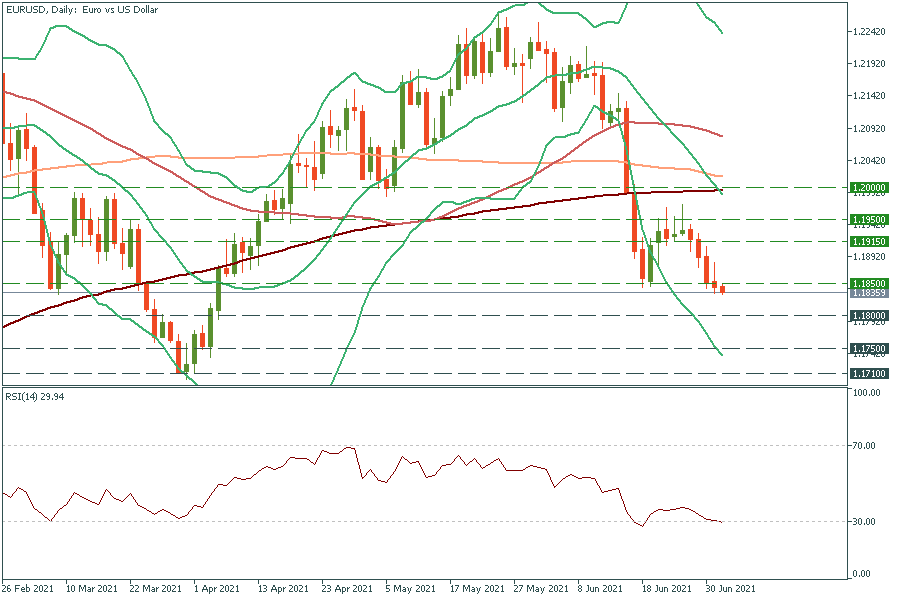Click the 1.22420 value on price axis
This screenshot has width=900, height=600.
tap(866, 32)
